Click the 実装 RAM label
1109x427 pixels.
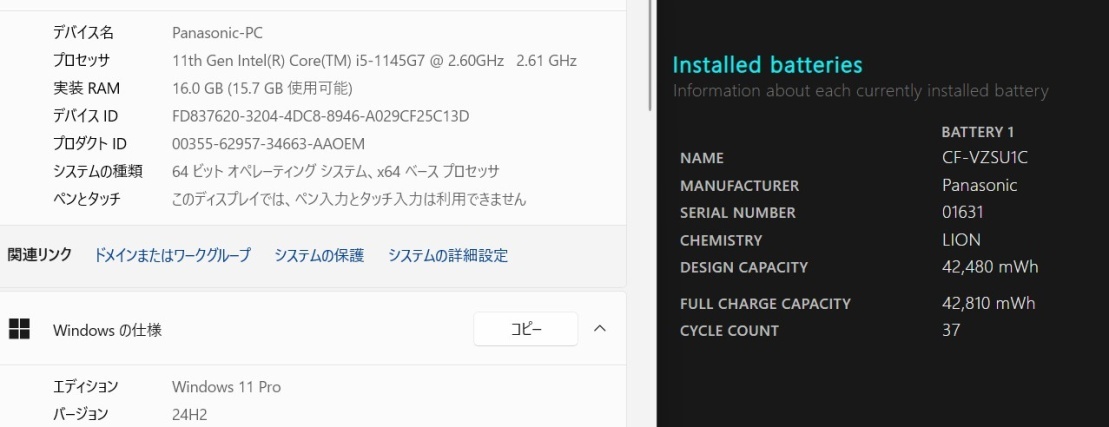click(x=86, y=88)
